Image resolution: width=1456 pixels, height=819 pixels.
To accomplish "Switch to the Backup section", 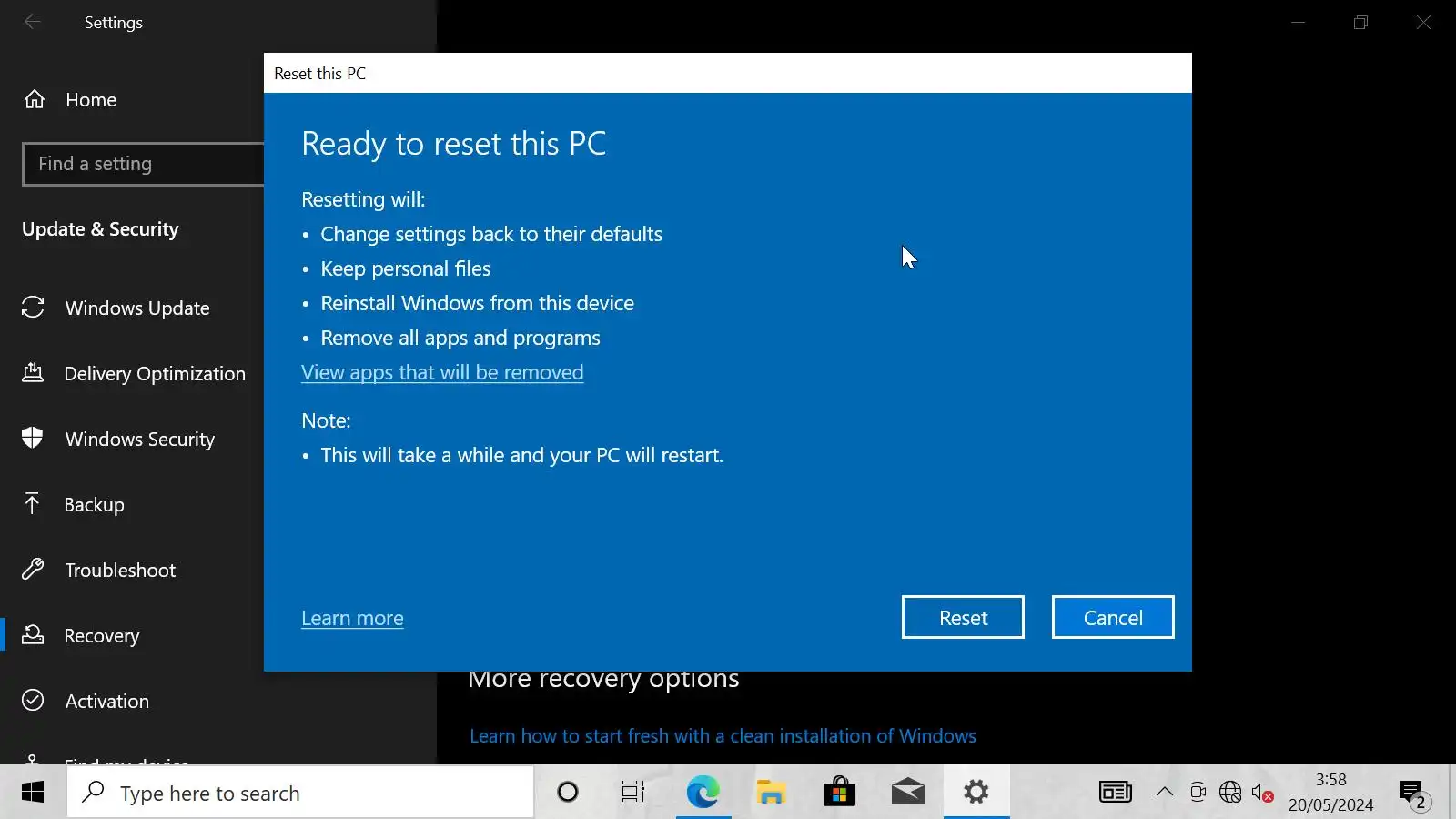I will point(73,504).
